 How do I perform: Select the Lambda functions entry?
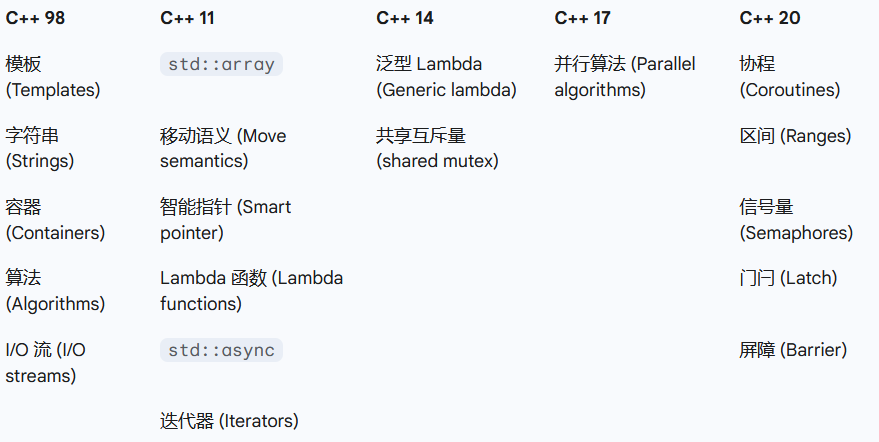251,291
